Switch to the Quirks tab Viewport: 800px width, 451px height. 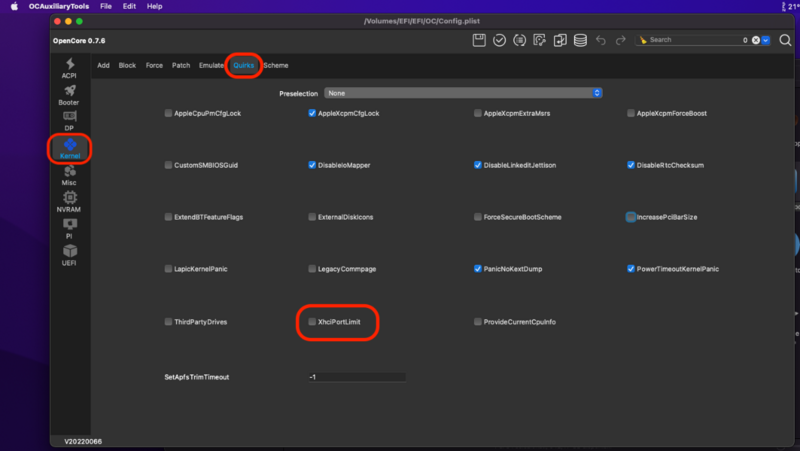point(243,65)
